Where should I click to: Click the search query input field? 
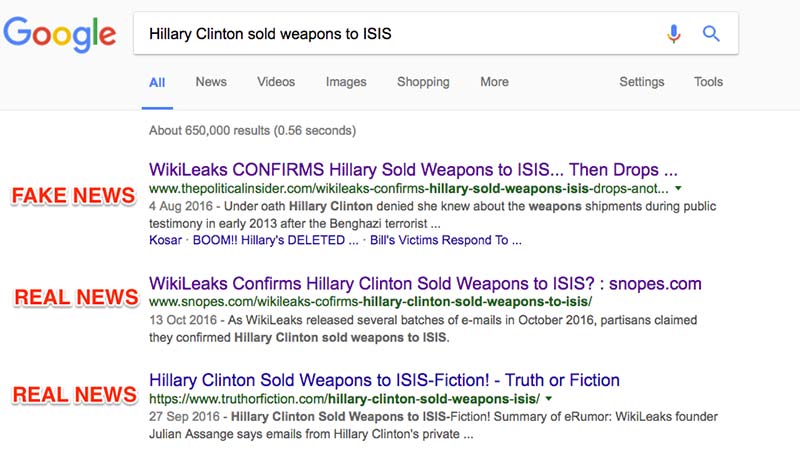[400, 34]
